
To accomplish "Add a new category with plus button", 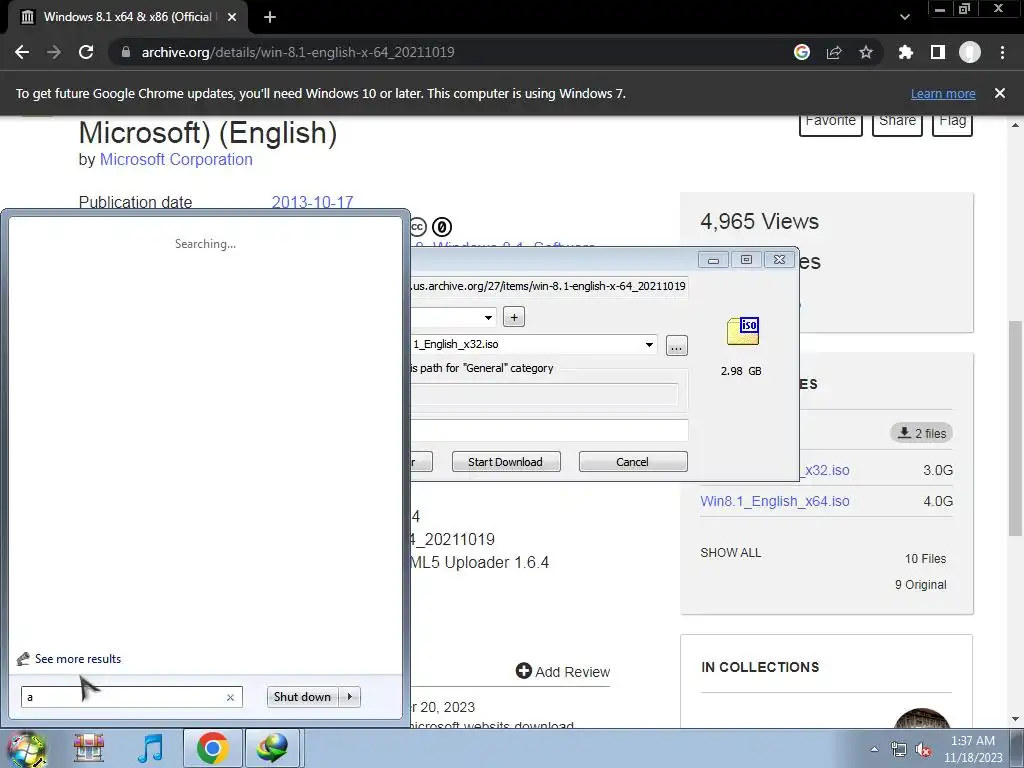I will 514,317.
